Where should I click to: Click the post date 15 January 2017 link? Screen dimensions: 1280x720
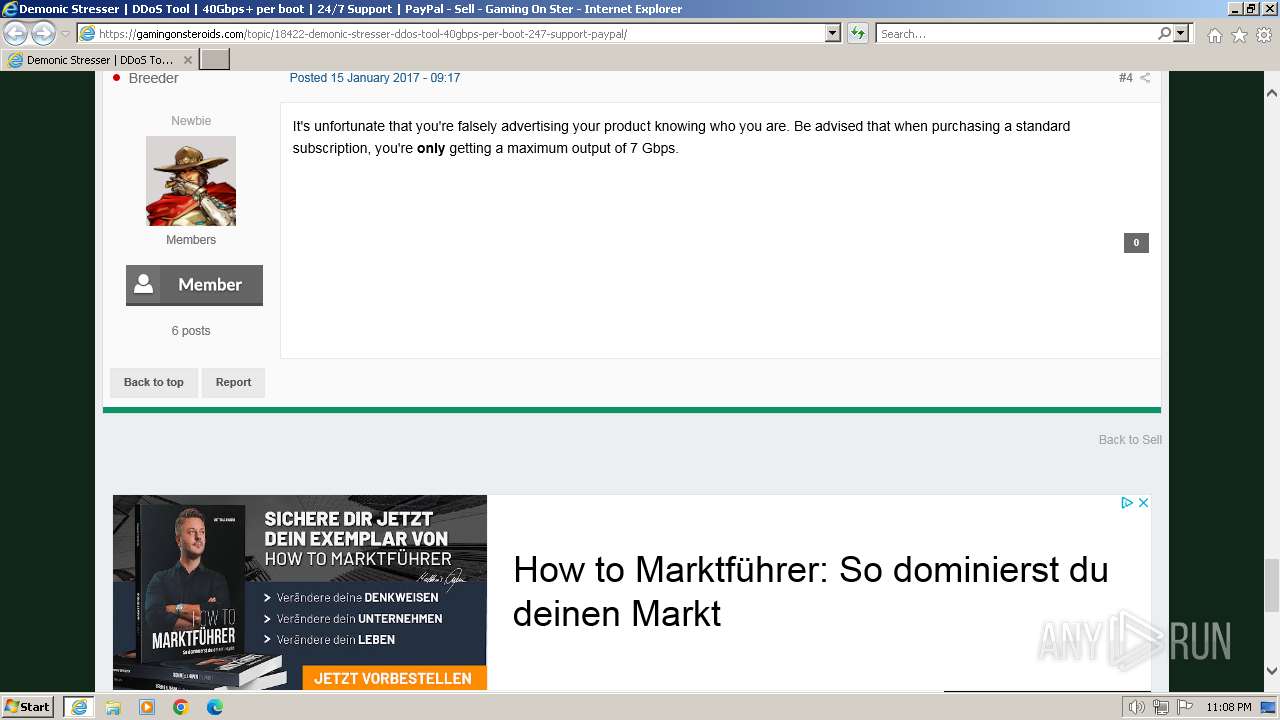click(375, 78)
